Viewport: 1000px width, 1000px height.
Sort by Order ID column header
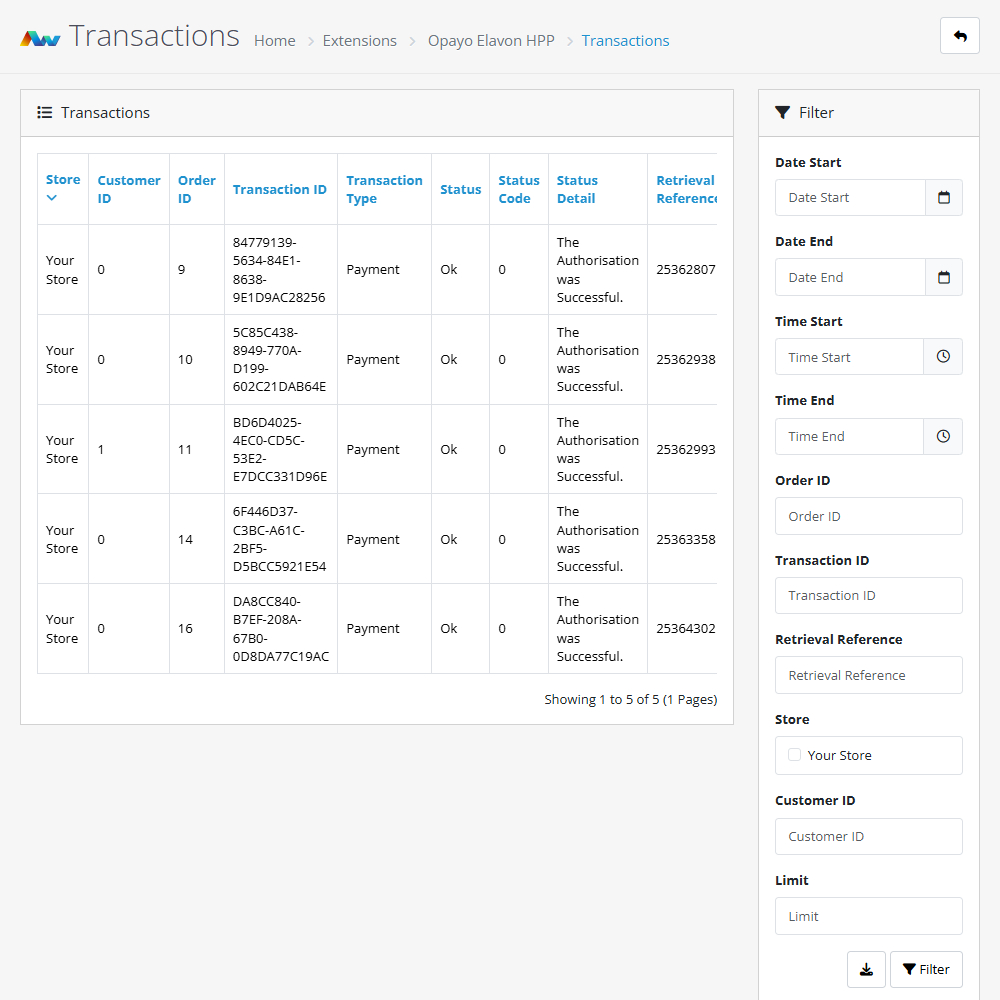coord(196,189)
